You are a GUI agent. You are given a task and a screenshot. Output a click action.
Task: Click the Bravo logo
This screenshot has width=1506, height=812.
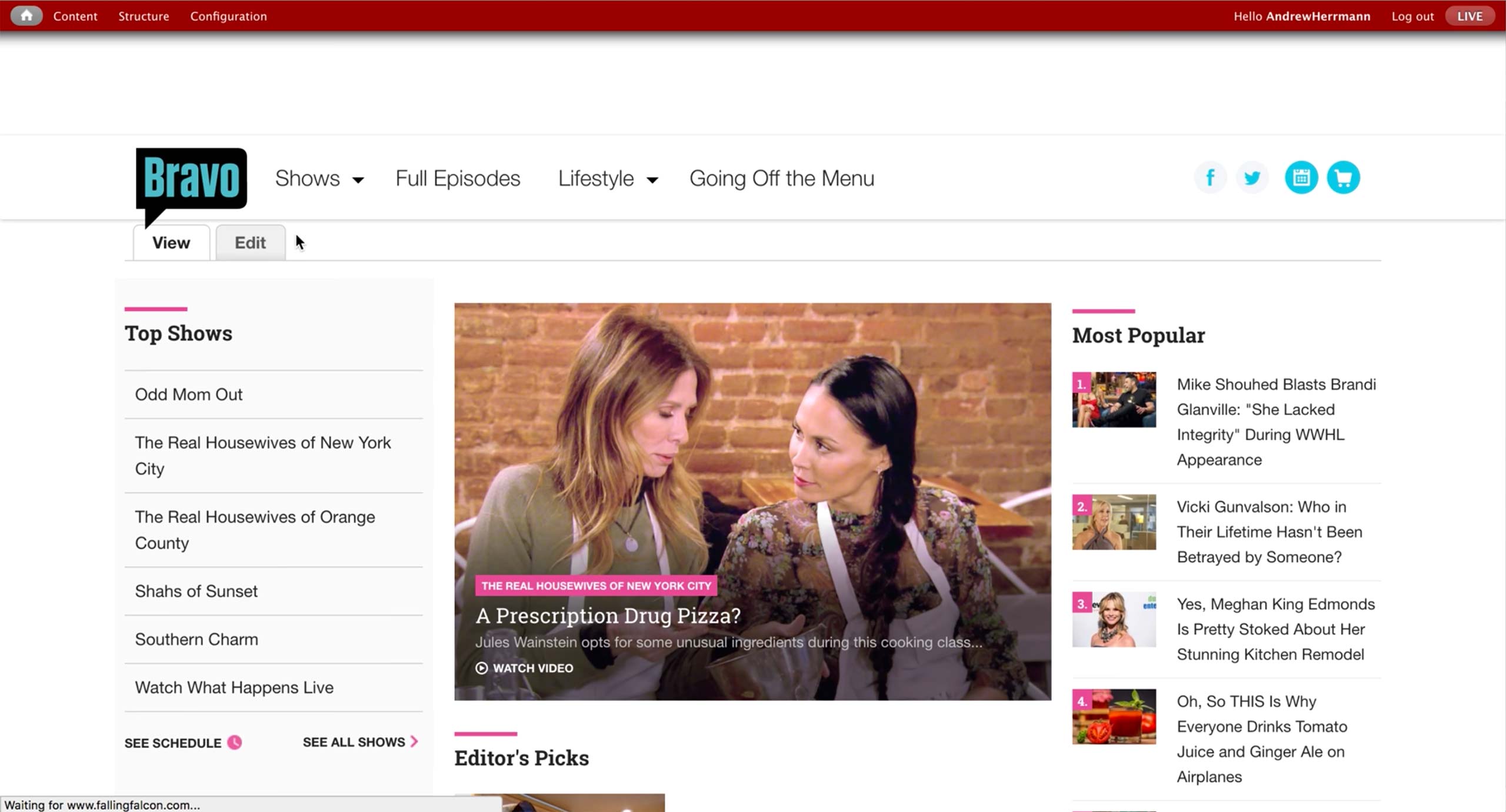point(191,180)
